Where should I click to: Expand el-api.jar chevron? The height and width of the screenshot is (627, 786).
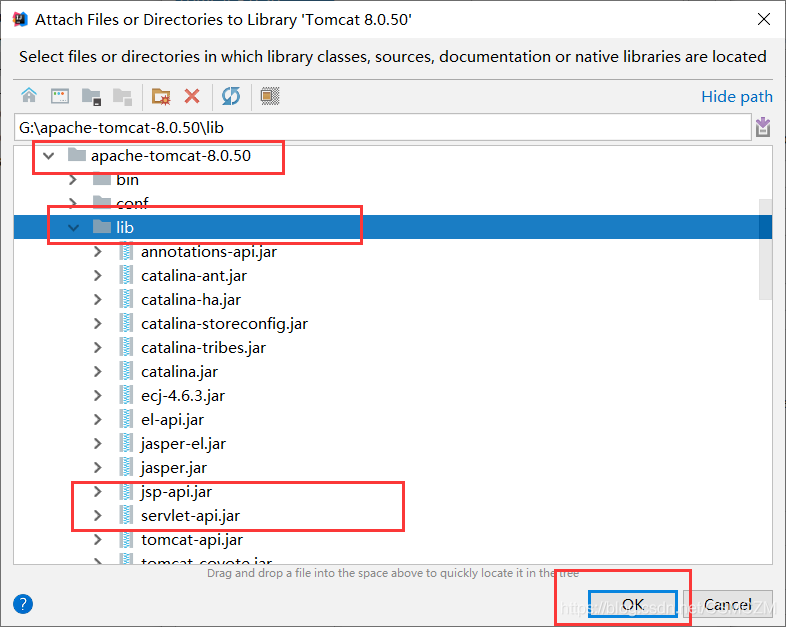98,420
